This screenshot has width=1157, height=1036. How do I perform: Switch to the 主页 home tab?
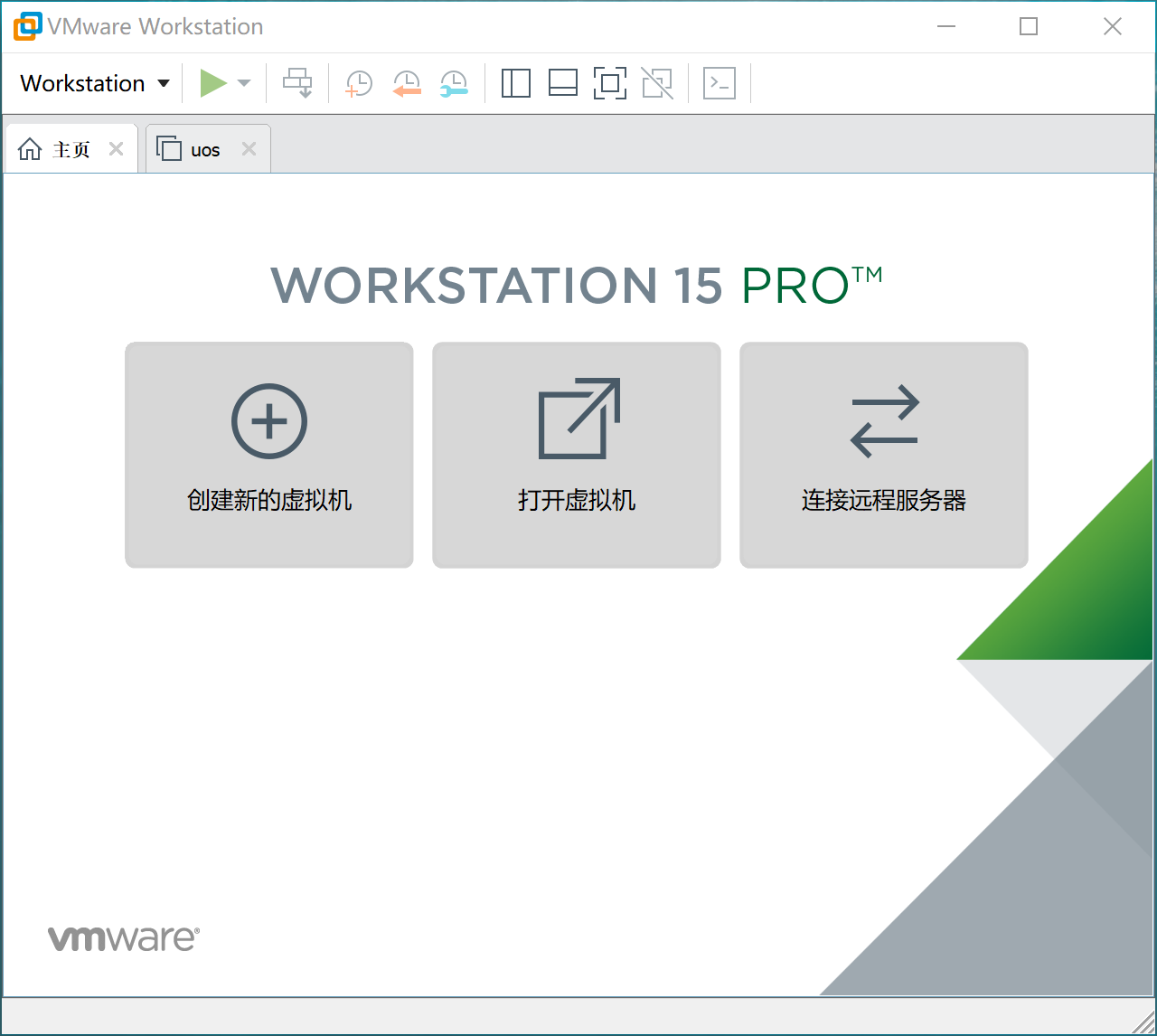[71, 149]
